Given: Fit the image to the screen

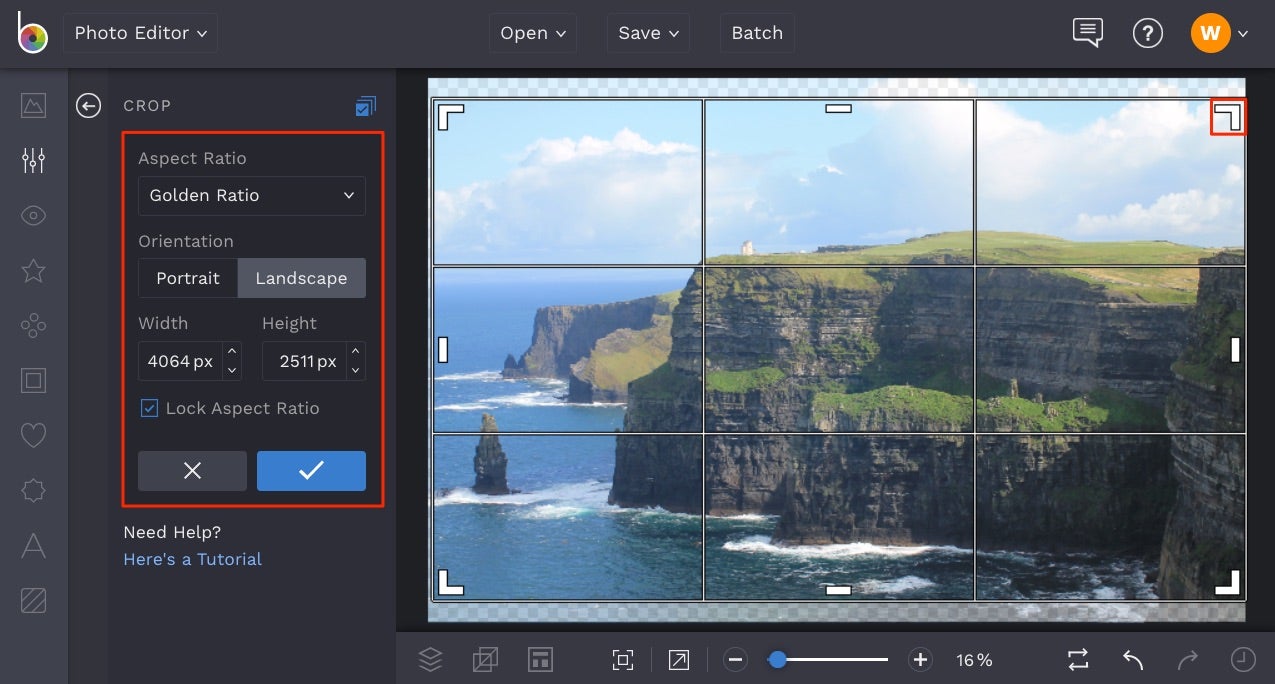Looking at the screenshot, I should [622, 660].
